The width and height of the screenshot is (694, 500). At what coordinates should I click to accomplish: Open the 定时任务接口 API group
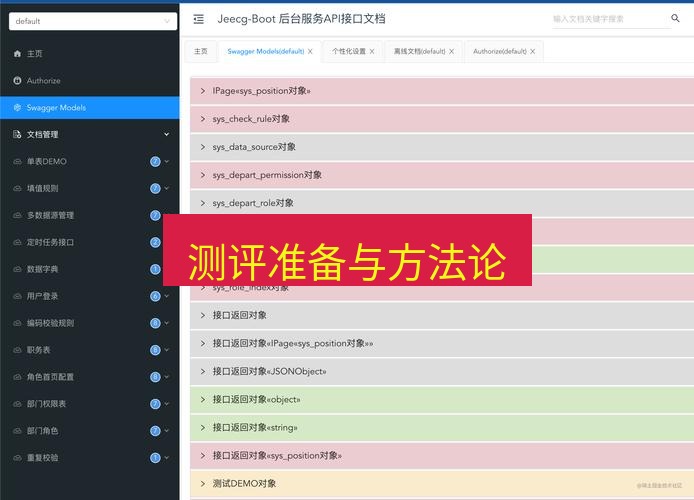89,242
